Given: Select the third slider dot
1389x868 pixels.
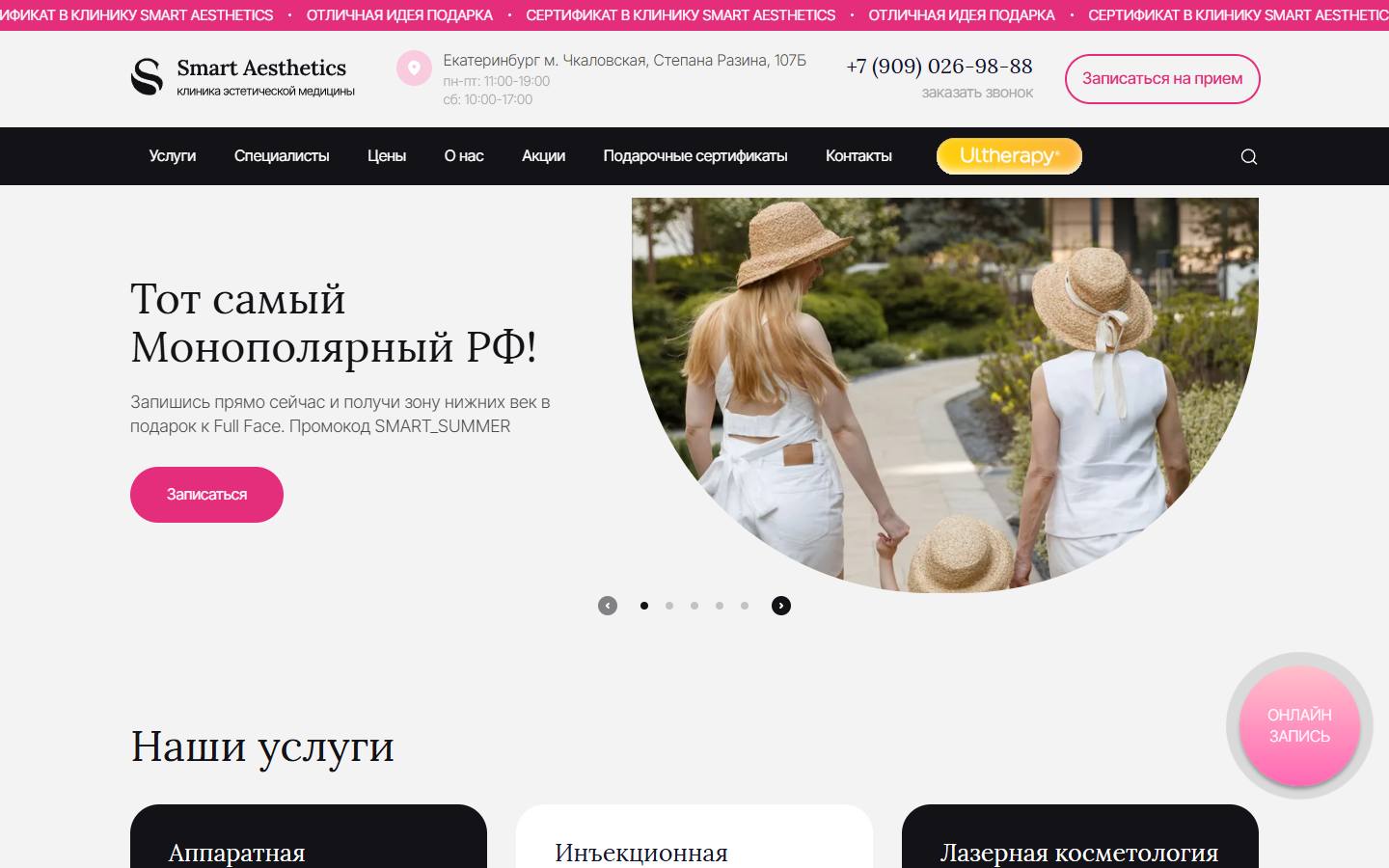Looking at the screenshot, I should click(x=694, y=606).
